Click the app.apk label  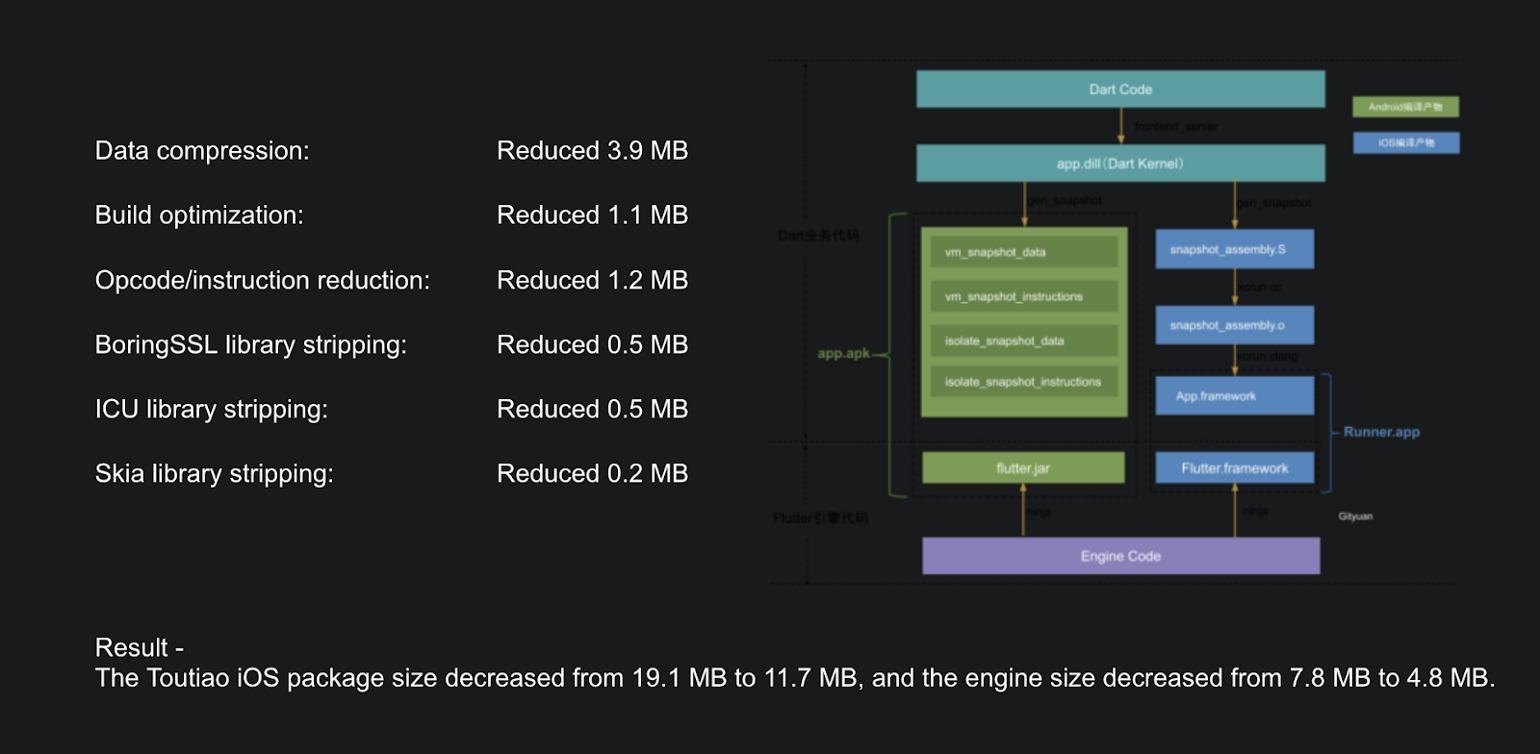[844, 353]
